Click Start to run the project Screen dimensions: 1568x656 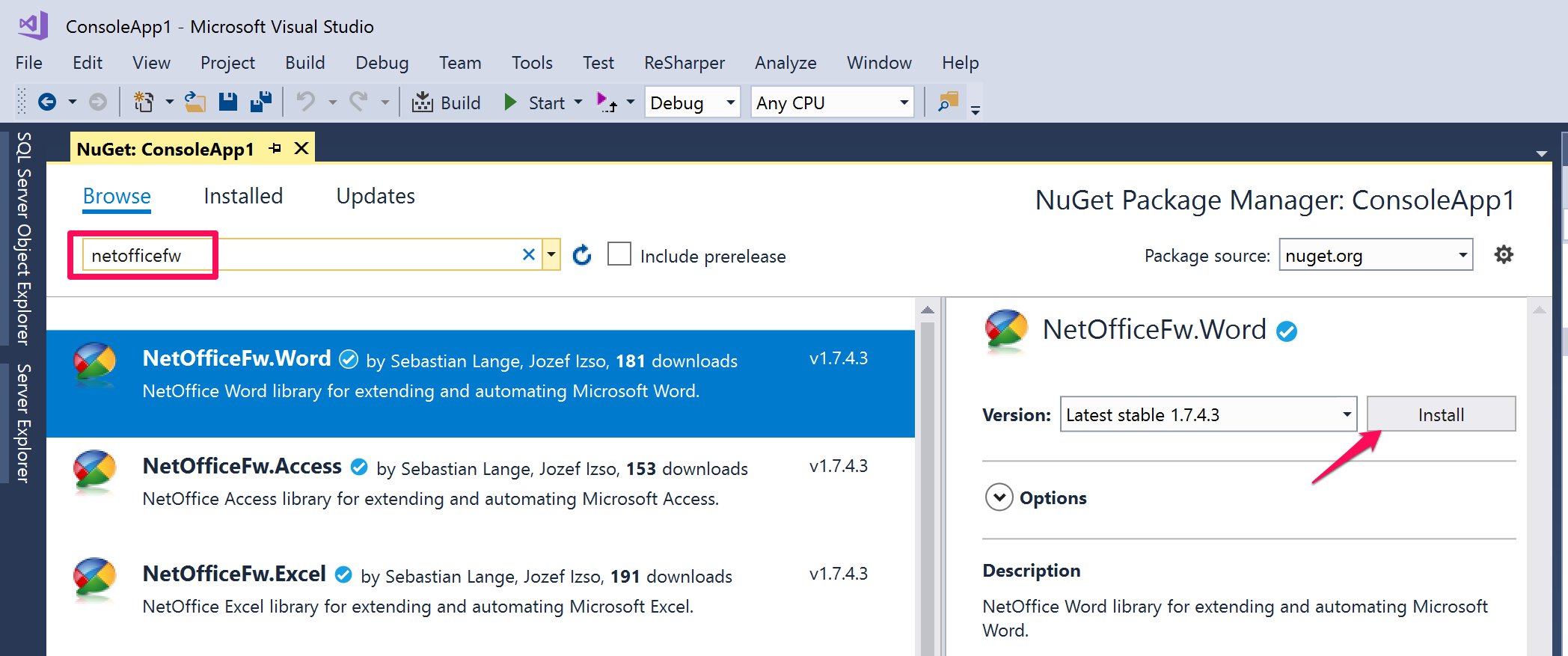point(536,102)
